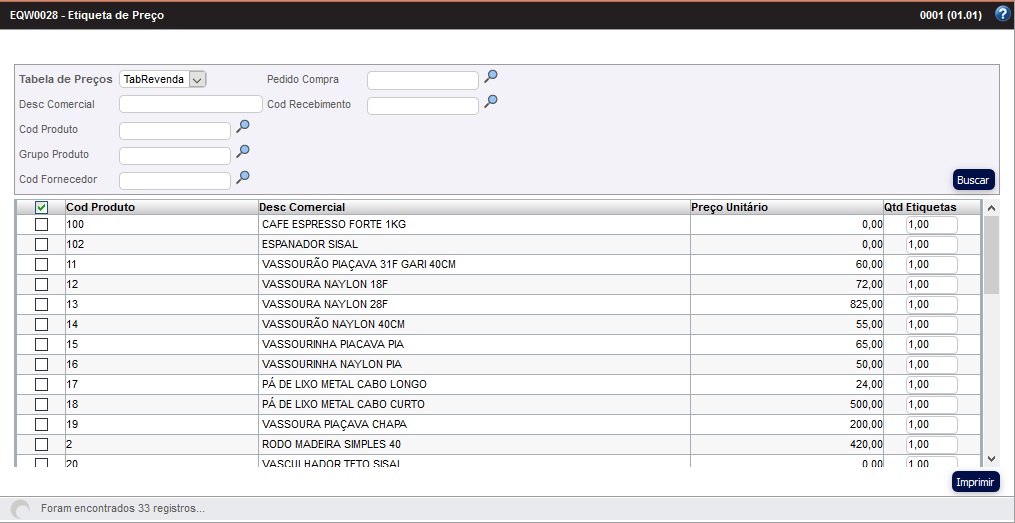
Task: Click the Desc Comercial filter input field
Action: coord(190,104)
